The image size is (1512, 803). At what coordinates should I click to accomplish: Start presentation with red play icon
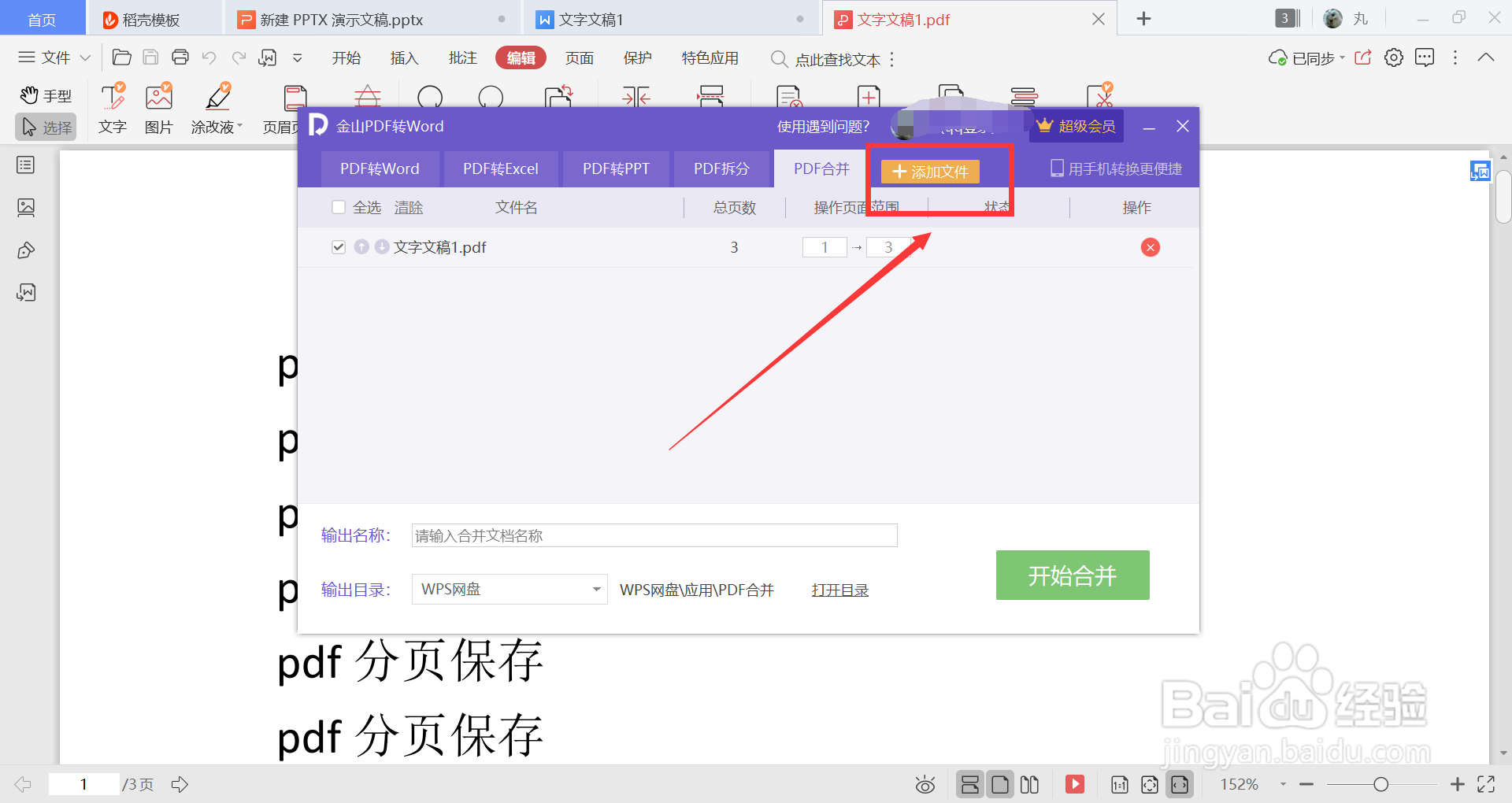click(1074, 784)
